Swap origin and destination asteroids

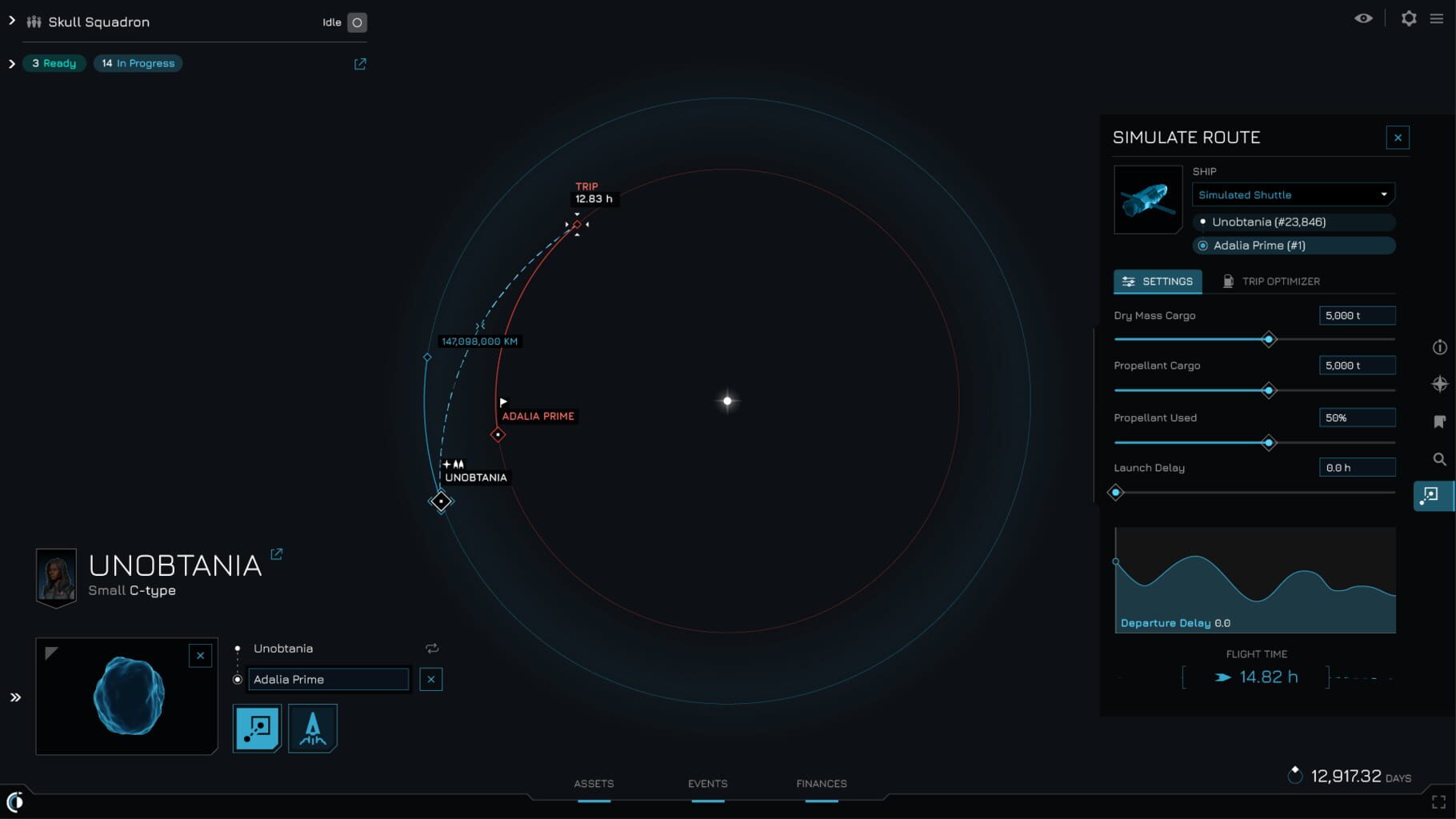click(432, 649)
